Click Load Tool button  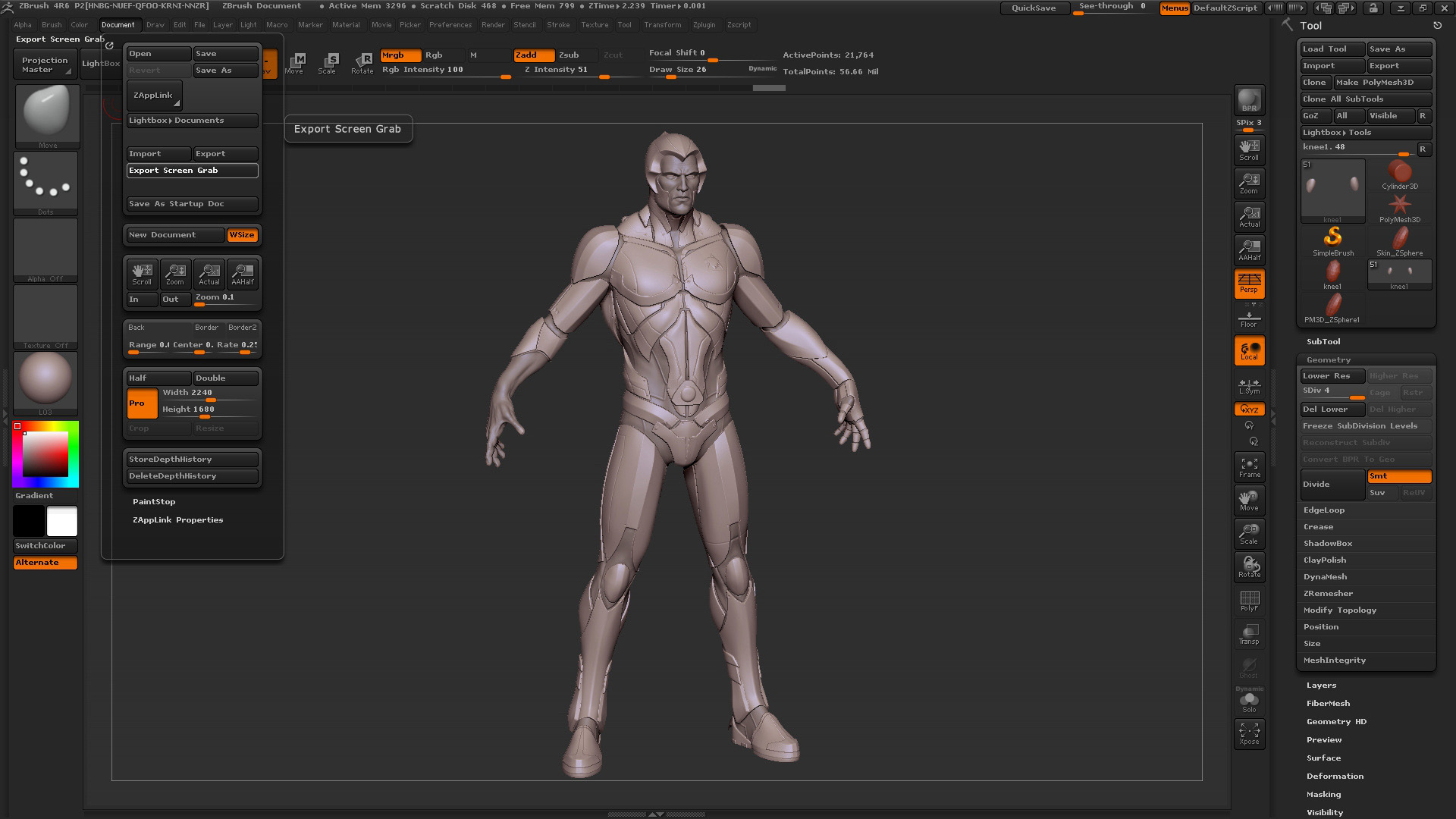click(1332, 49)
